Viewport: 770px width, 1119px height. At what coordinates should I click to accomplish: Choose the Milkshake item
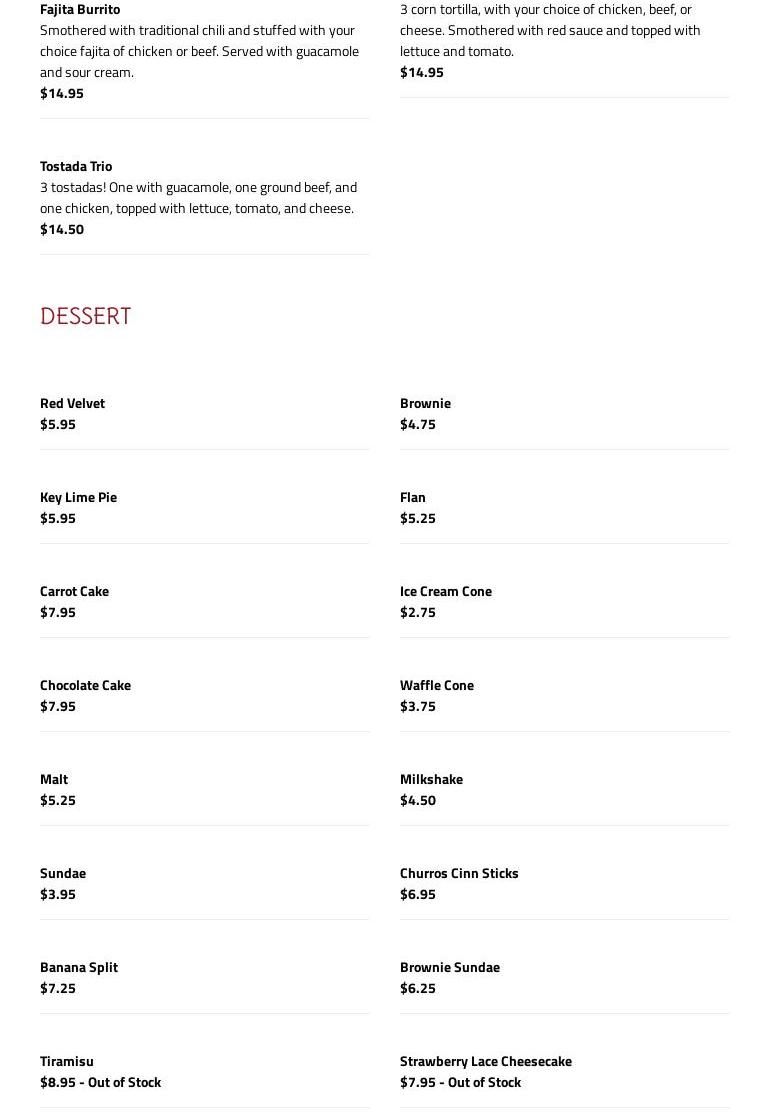[431, 779]
